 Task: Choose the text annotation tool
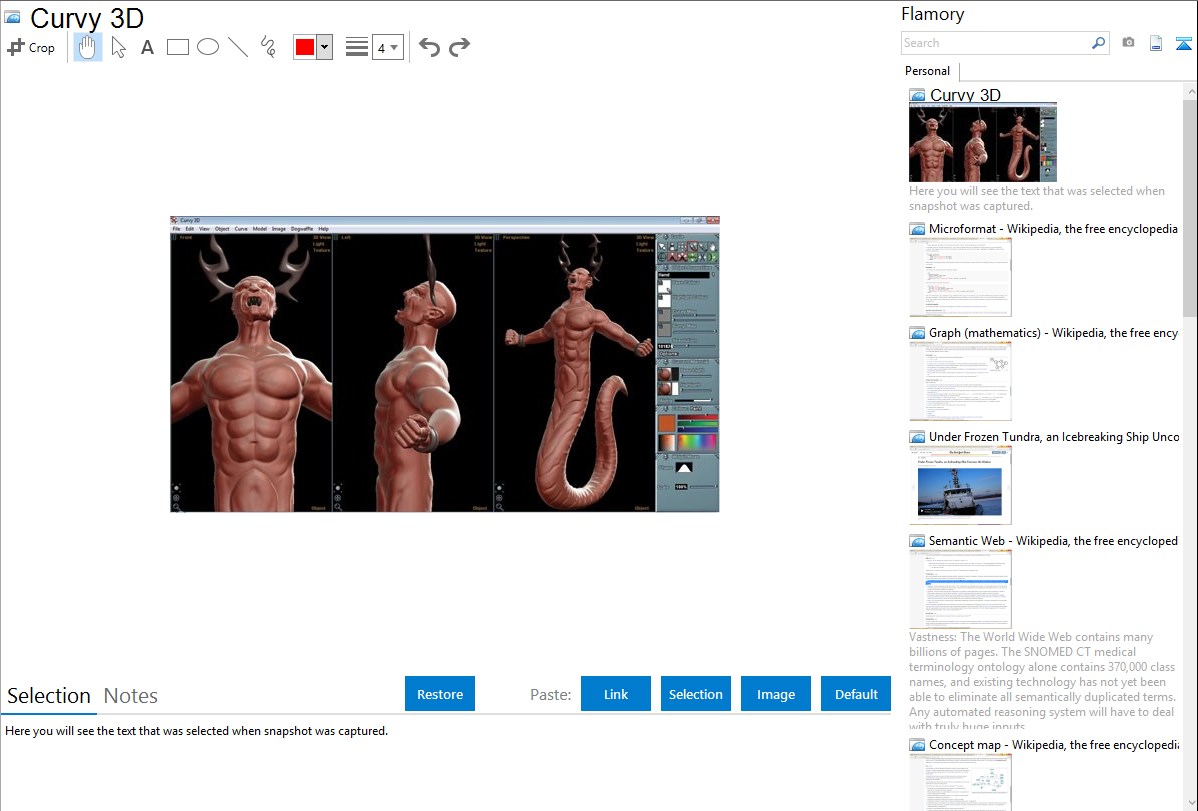(147, 47)
